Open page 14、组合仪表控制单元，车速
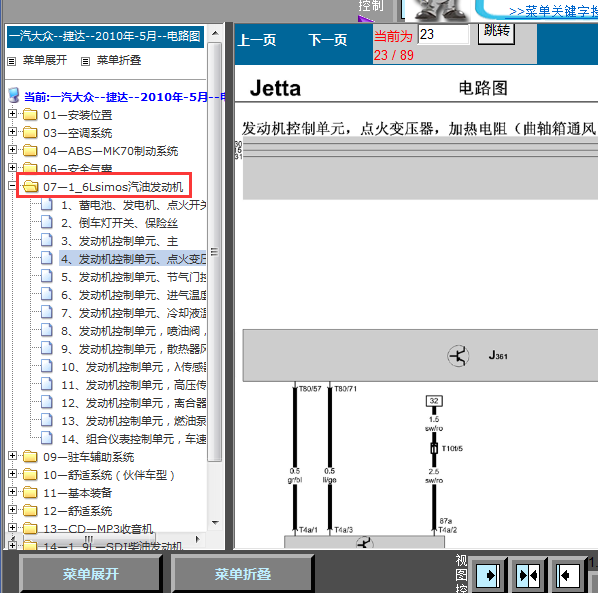The image size is (598, 593). click(133, 439)
